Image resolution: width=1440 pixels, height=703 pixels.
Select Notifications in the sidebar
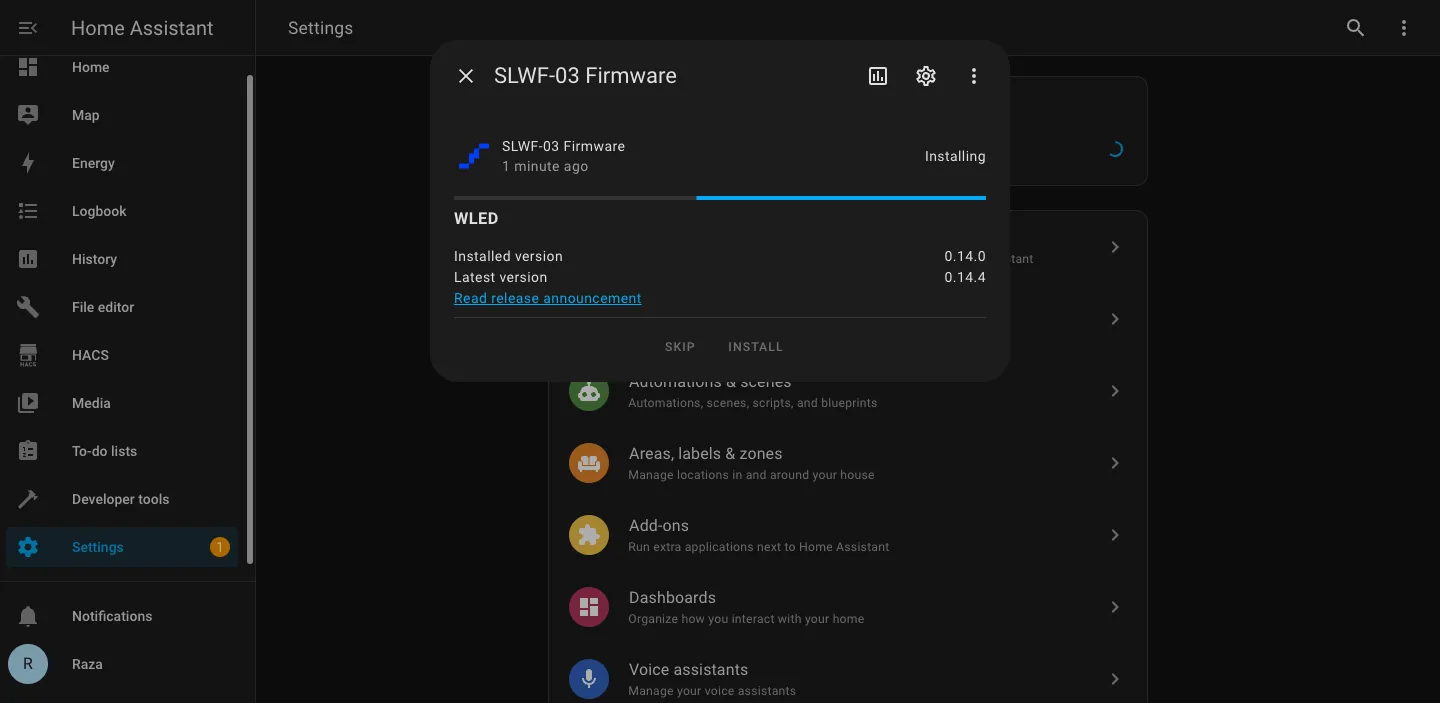pos(122,616)
